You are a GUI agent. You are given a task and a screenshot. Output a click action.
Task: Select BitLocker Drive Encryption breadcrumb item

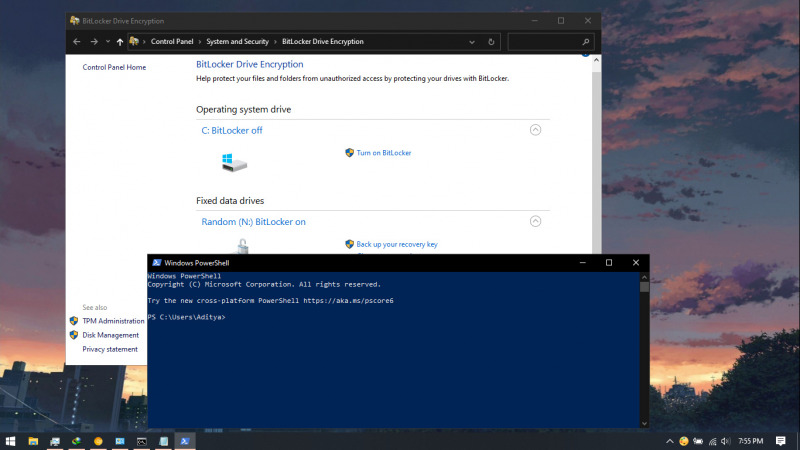(322, 42)
